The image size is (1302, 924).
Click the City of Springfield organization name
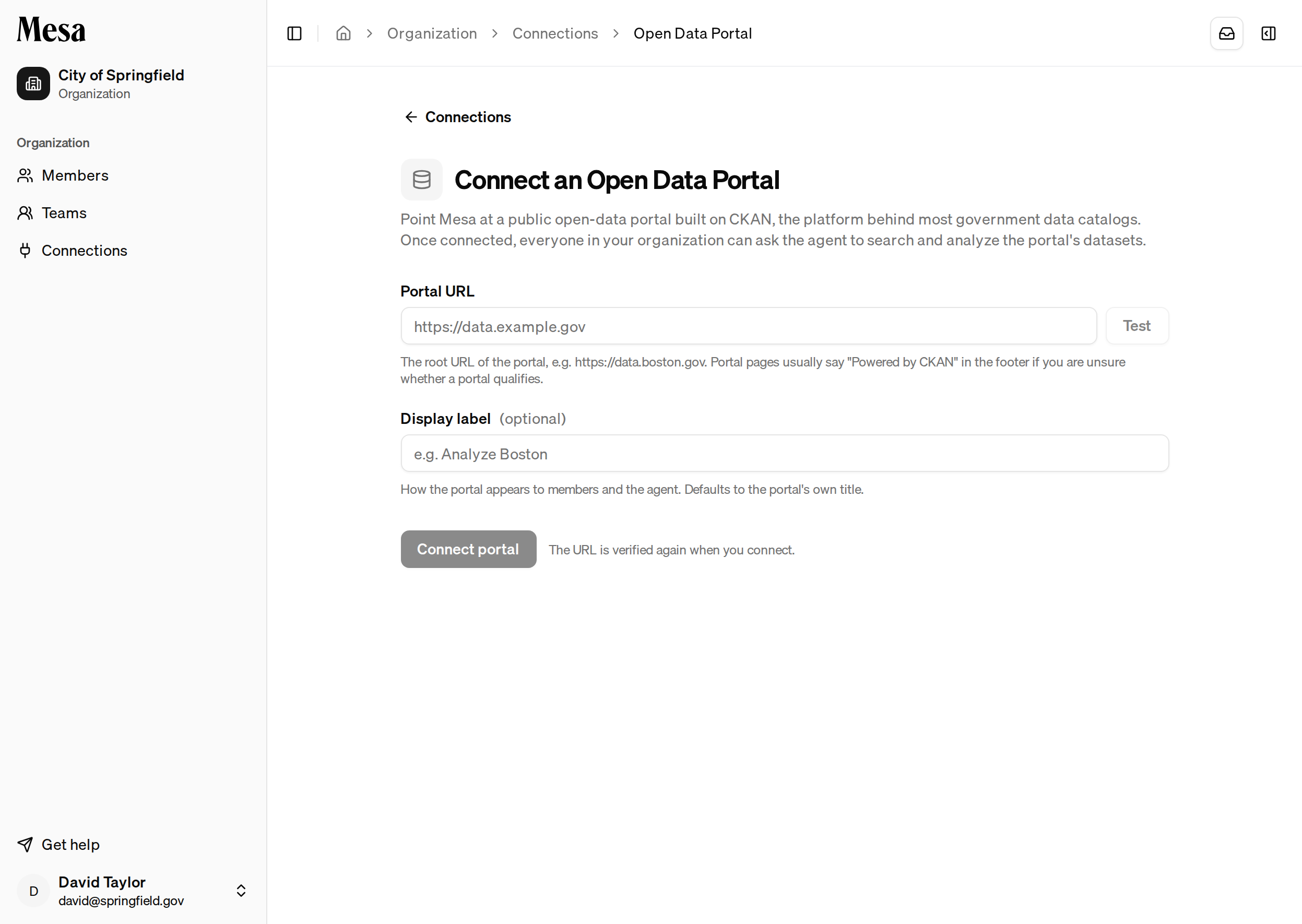tap(121, 75)
